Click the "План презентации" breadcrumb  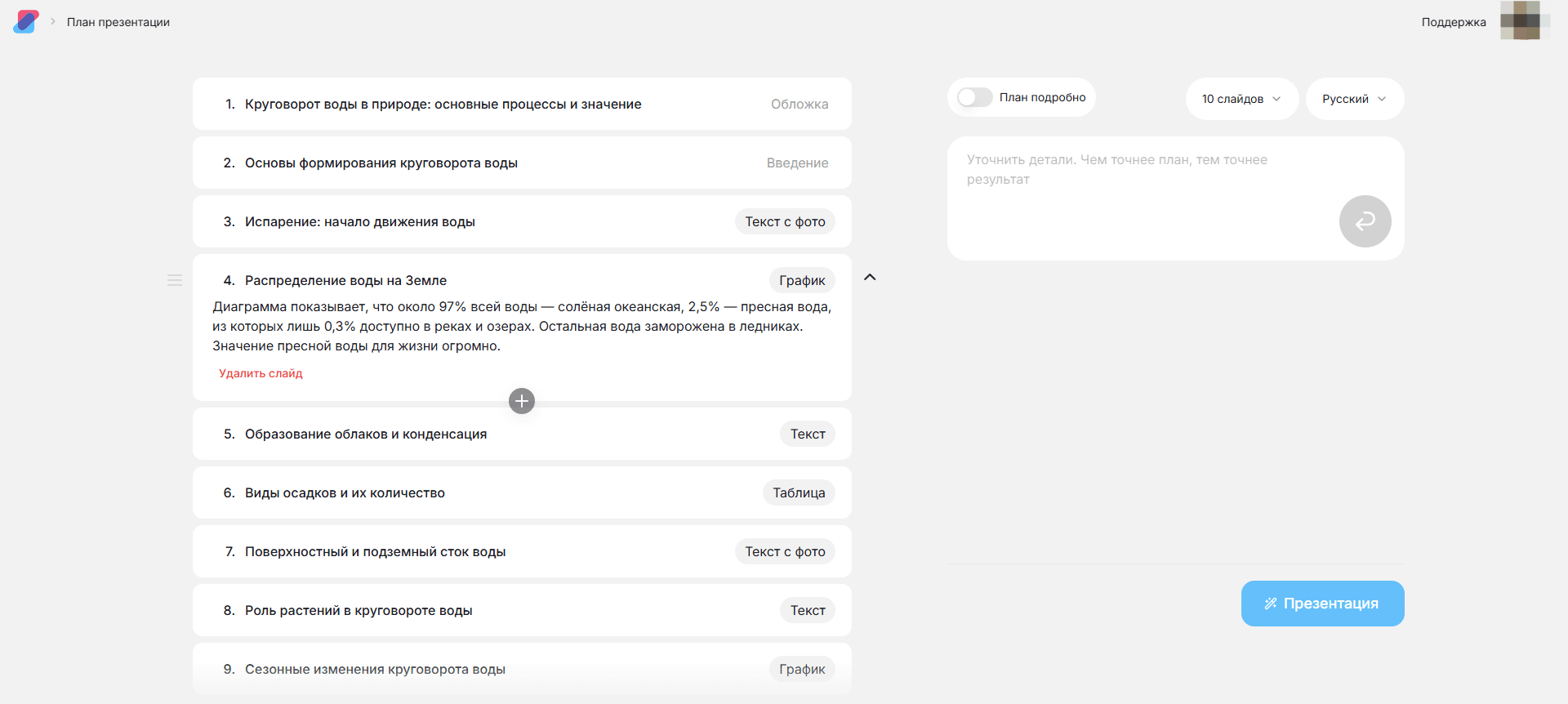(118, 22)
